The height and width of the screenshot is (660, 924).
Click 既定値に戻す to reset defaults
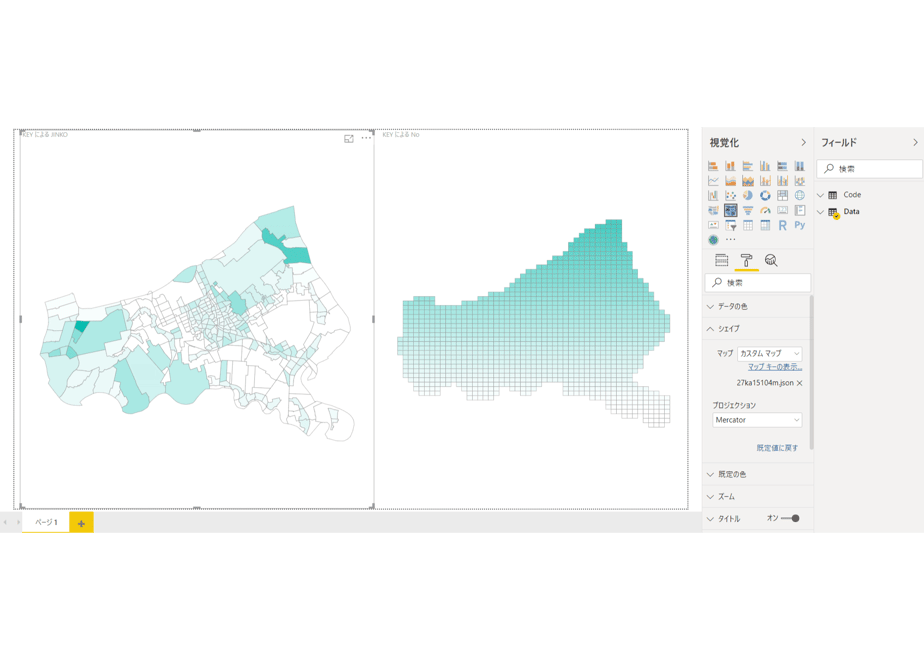777,448
